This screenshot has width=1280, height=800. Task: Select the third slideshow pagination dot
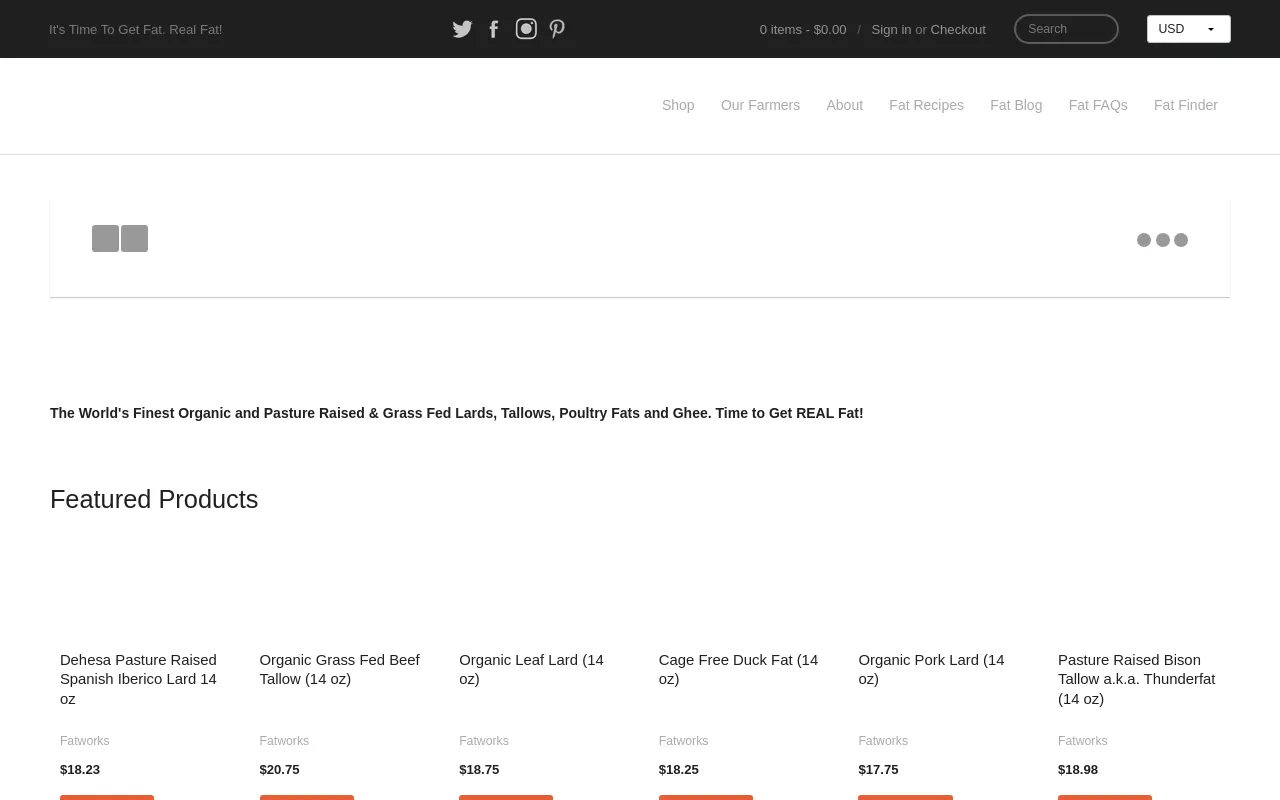pos(1181,240)
